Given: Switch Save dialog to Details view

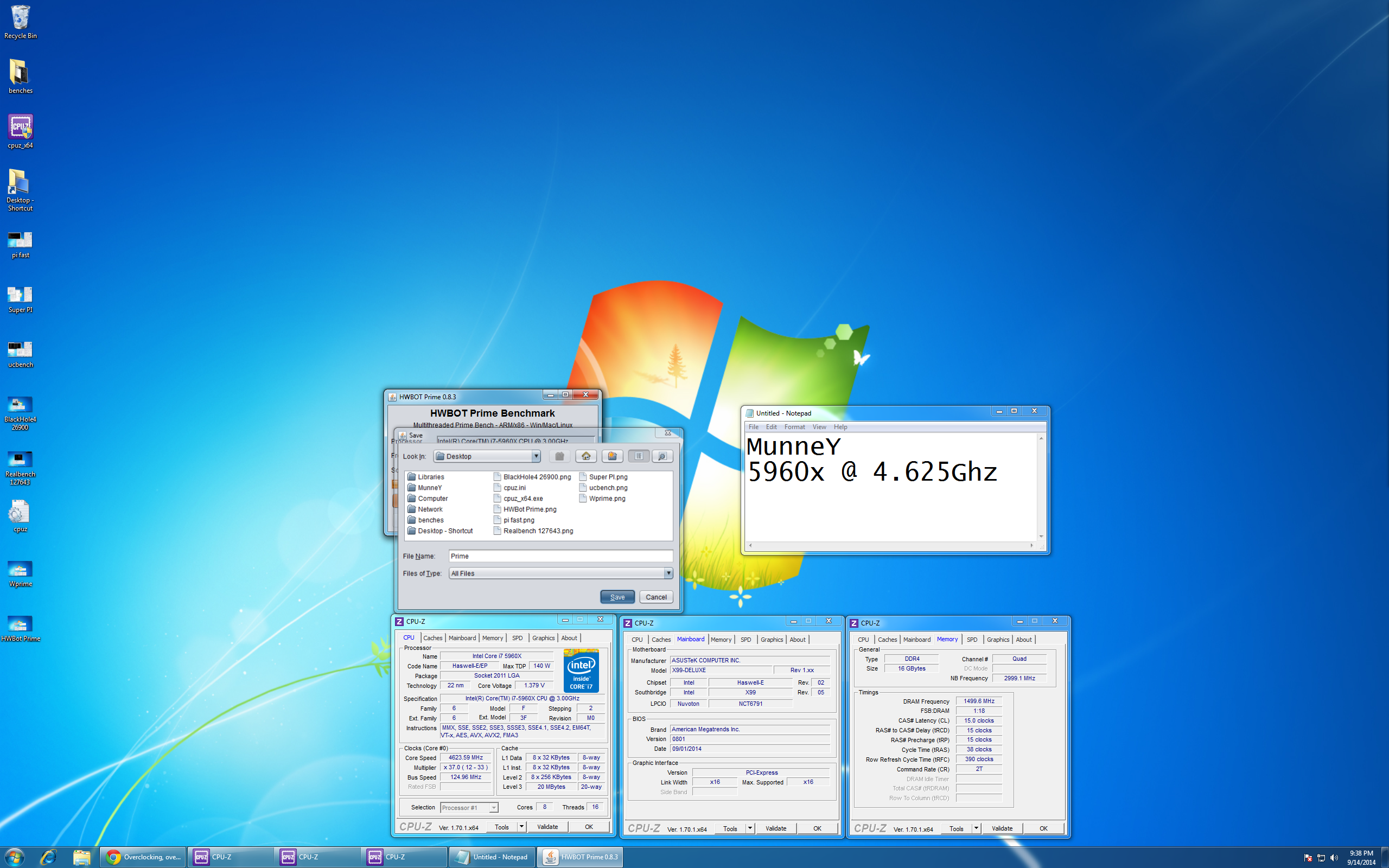Looking at the screenshot, I should tap(662, 456).
